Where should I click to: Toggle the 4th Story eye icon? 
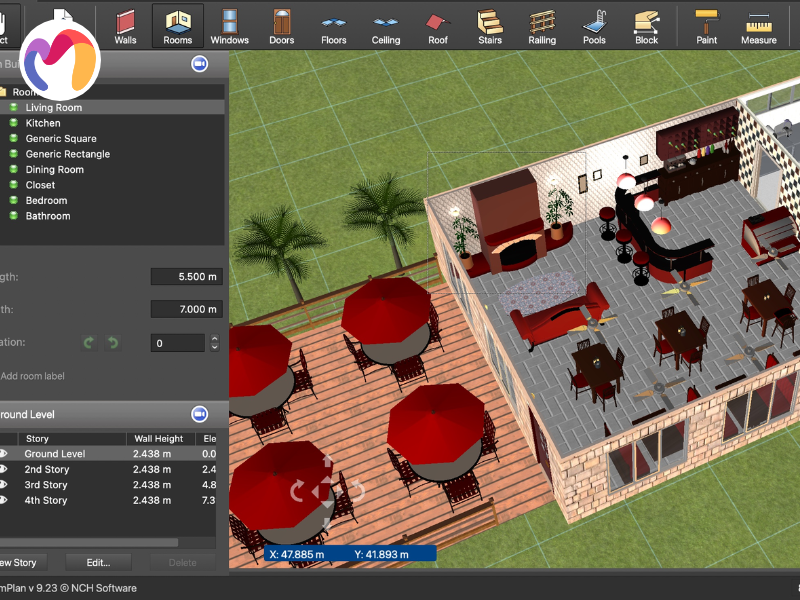click(x=4, y=500)
